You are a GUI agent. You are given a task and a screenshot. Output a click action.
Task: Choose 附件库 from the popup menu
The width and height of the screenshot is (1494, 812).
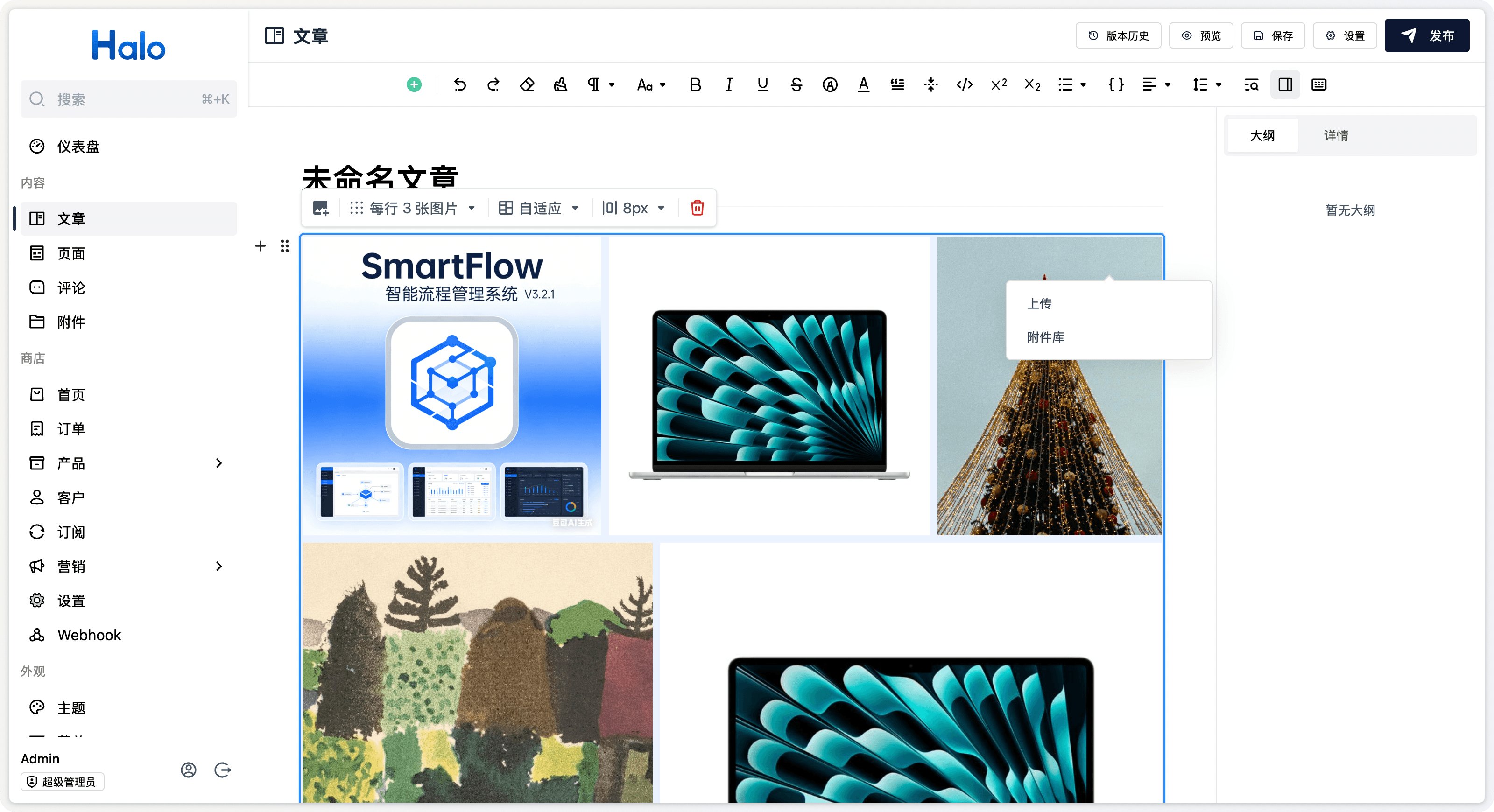point(1108,337)
